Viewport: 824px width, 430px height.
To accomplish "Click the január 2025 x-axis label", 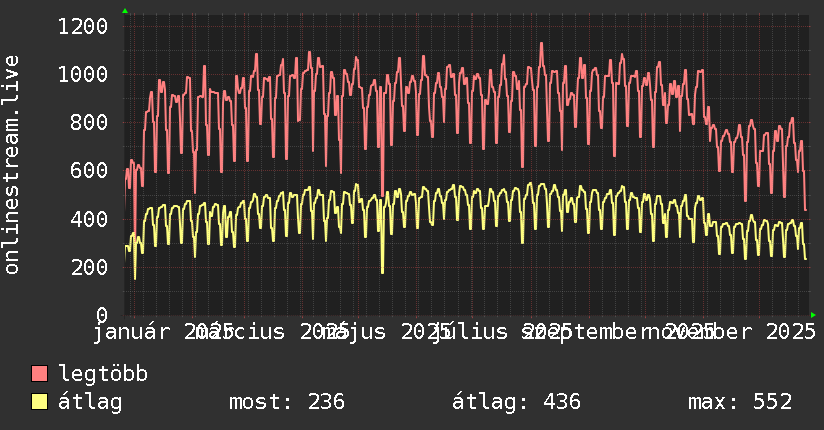I will tap(163, 332).
